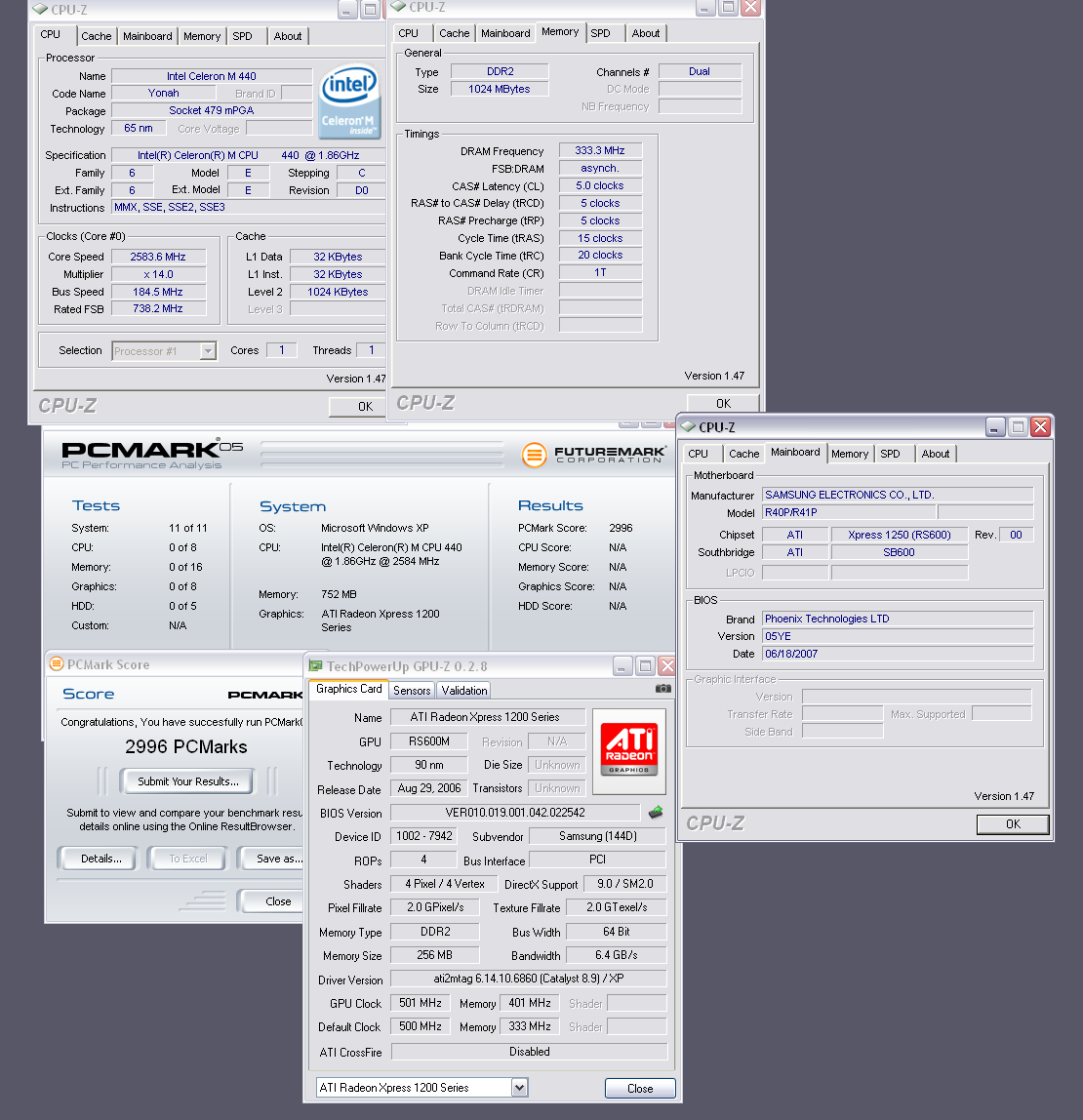
Task: Click the Driver Version field in GPU-Z
Action: click(x=529, y=979)
